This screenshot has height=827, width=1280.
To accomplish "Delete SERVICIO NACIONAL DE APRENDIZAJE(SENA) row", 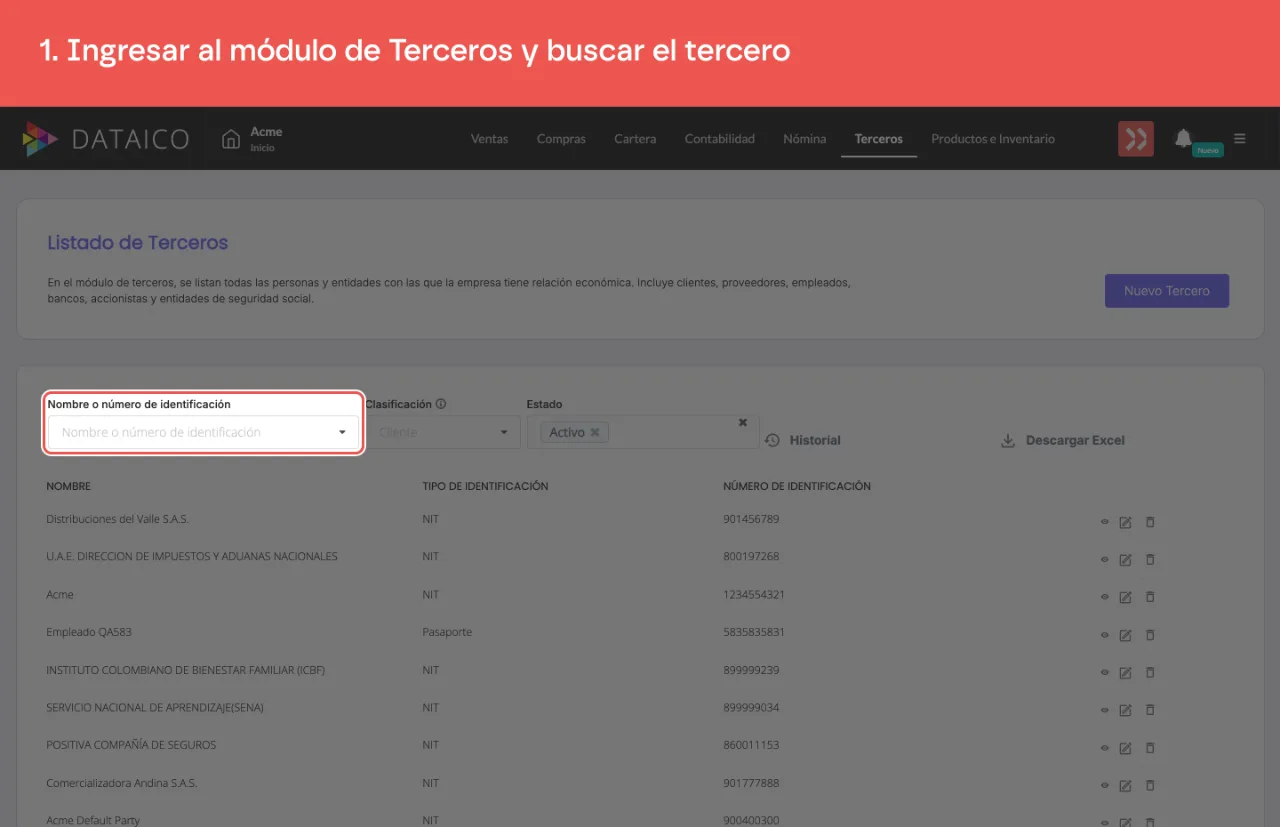I will (1150, 710).
